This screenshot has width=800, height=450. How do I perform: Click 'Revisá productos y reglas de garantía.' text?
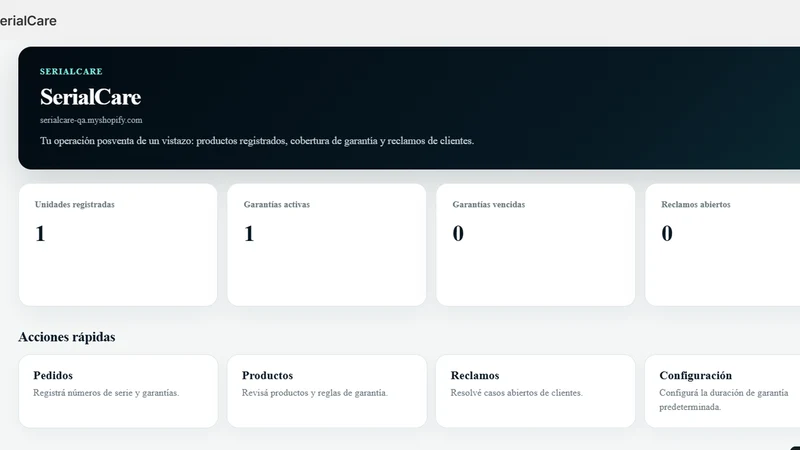pyautogui.click(x=315, y=393)
